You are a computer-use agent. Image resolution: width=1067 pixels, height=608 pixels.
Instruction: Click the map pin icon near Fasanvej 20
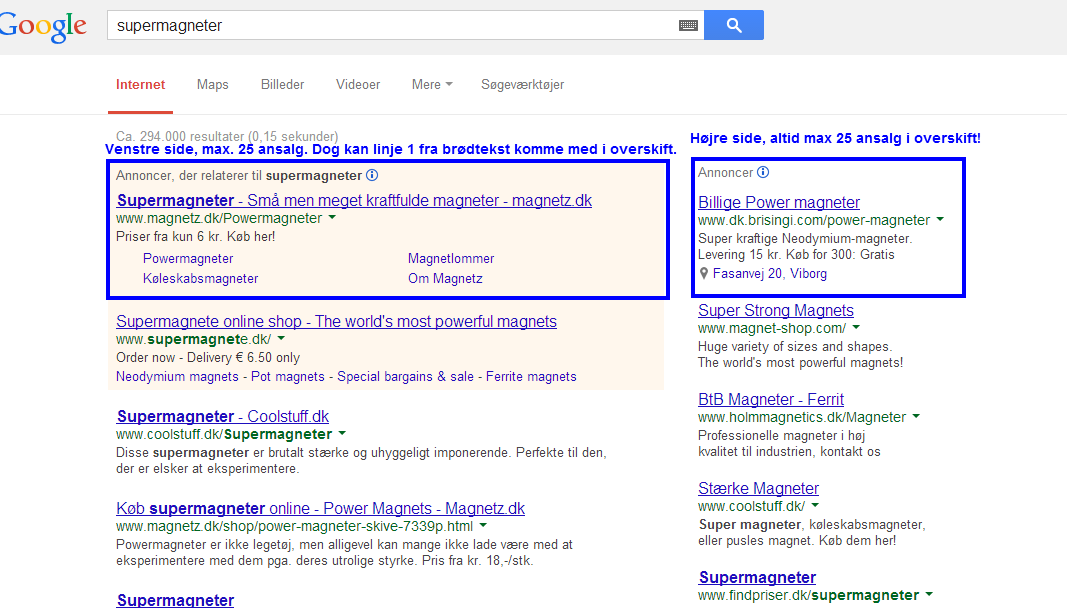pos(704,274)
